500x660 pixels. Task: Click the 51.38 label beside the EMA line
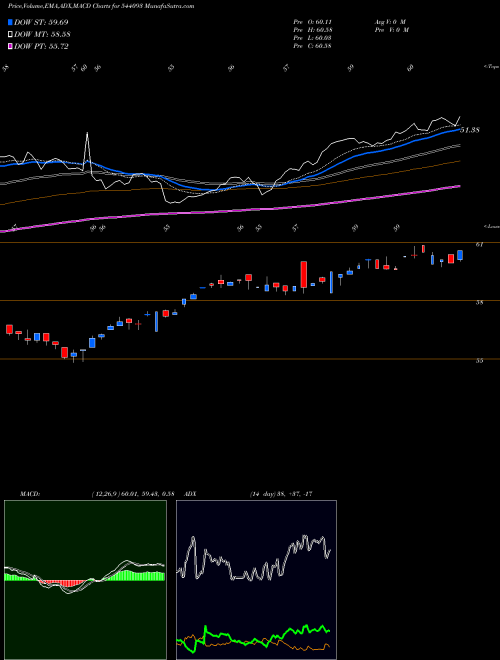tap(470, 130)
